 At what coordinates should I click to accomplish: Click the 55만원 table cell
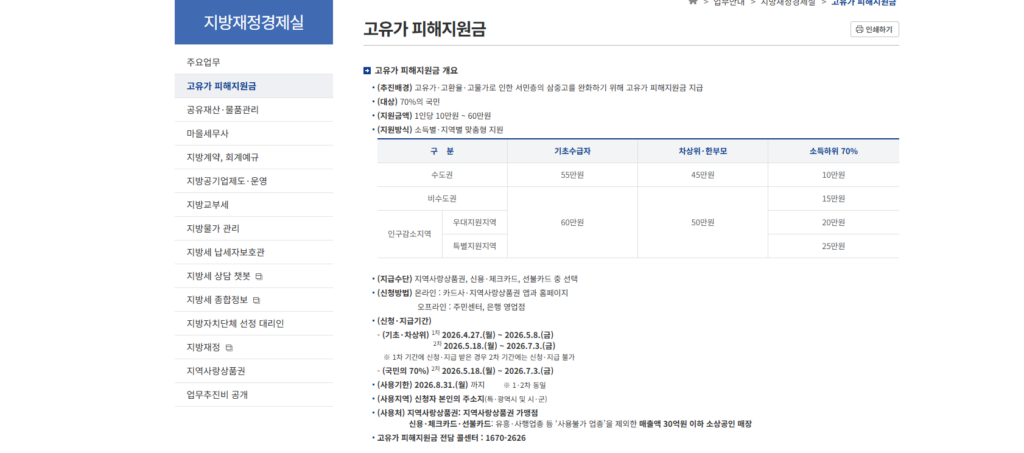coord(572,175)
